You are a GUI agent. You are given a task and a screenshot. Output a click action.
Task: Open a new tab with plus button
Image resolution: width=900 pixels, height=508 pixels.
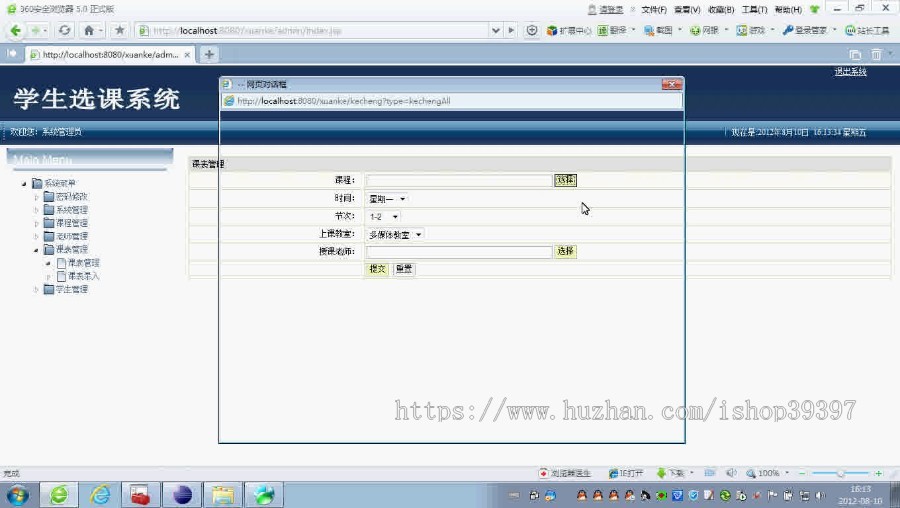click(209, 55)
